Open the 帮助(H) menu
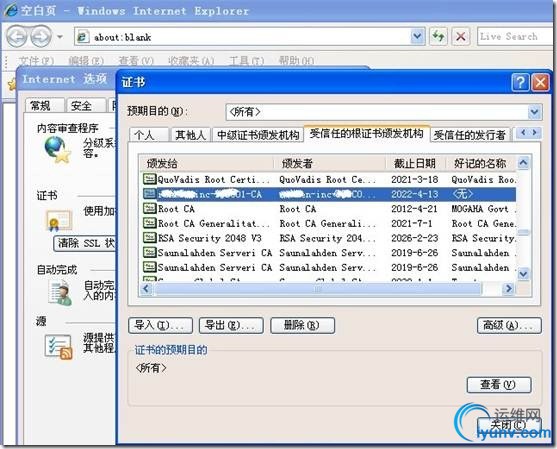 point(296,61)
